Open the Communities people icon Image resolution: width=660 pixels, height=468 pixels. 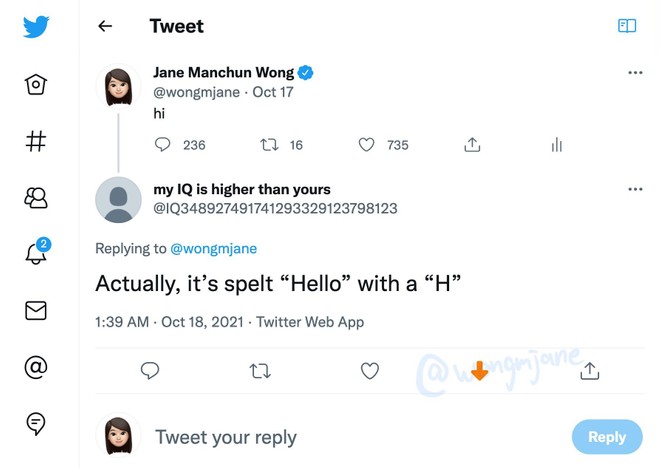[36, 198]
